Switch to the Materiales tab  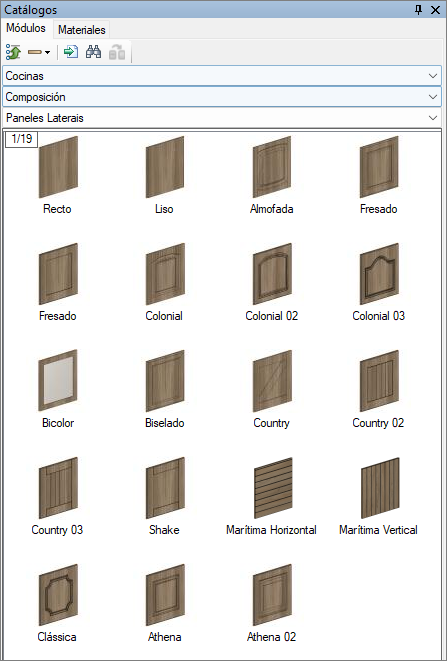coord(81,30)
